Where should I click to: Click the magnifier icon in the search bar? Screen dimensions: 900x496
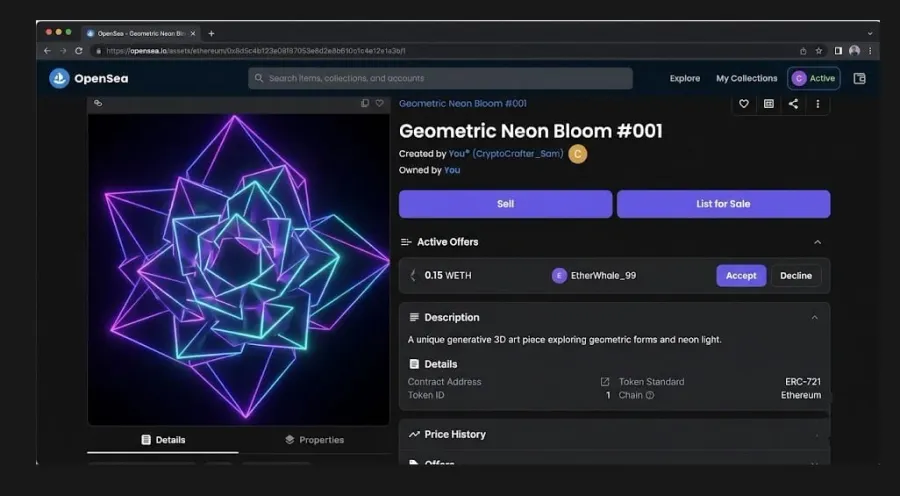click(x=259, y=78)
